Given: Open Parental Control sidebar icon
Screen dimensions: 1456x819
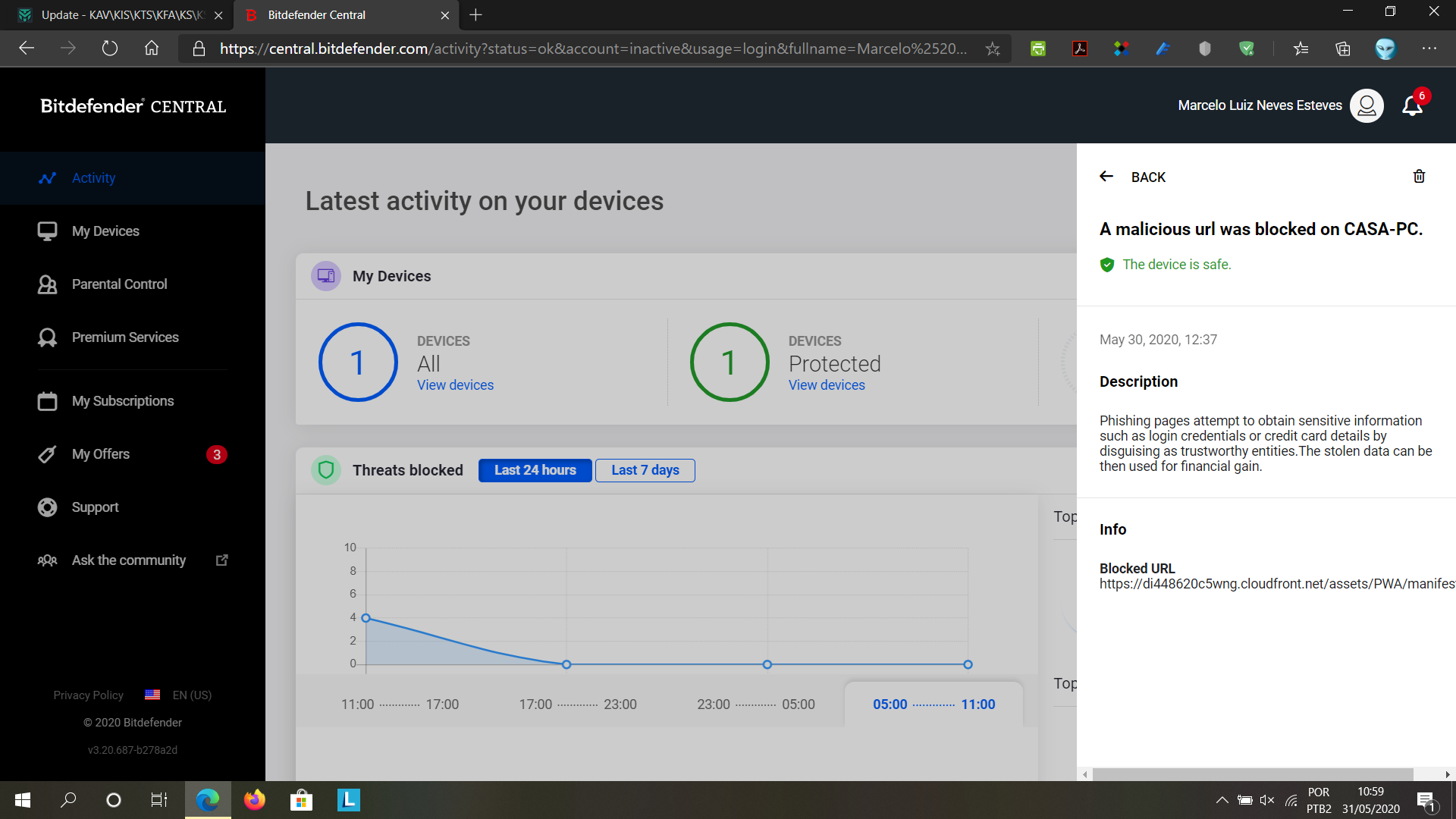Looking at the screenshot, I should tap(47, 284).
